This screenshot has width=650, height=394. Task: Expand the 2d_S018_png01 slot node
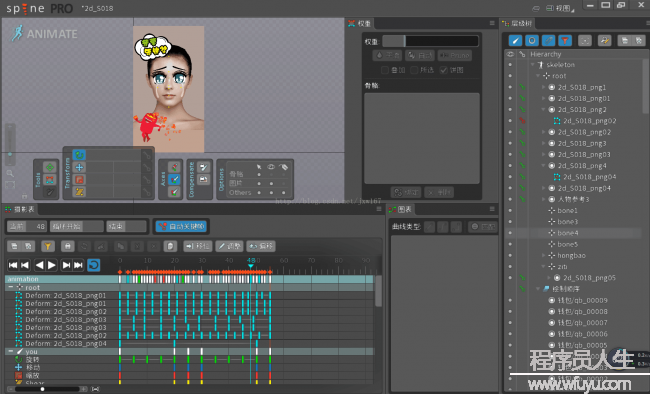pyautogui.click(x=543, y=98)
